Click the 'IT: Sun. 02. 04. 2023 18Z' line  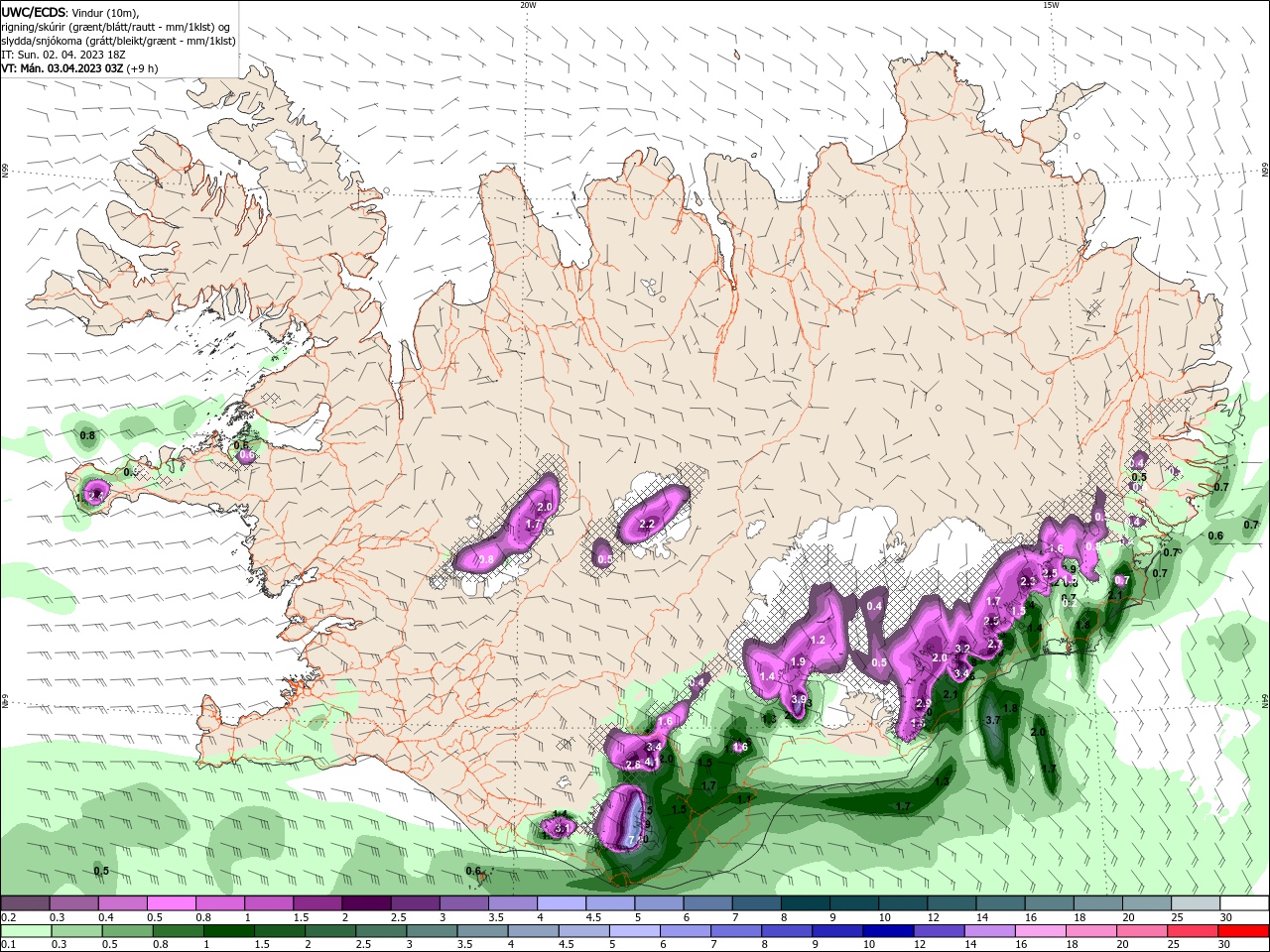(x=65, y=55)
